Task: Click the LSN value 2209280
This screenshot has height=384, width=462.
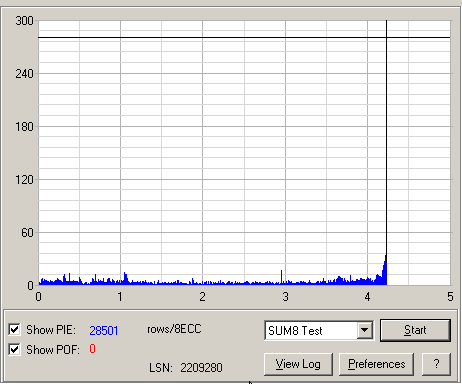Action: pos(201,368)
